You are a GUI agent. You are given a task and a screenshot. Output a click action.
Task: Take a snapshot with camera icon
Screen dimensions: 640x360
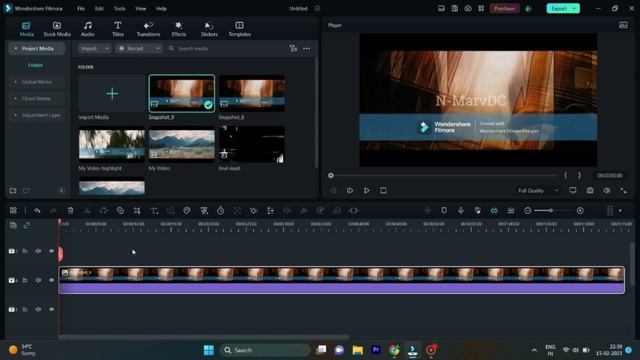pyautogui.click(x=590, y=191)
